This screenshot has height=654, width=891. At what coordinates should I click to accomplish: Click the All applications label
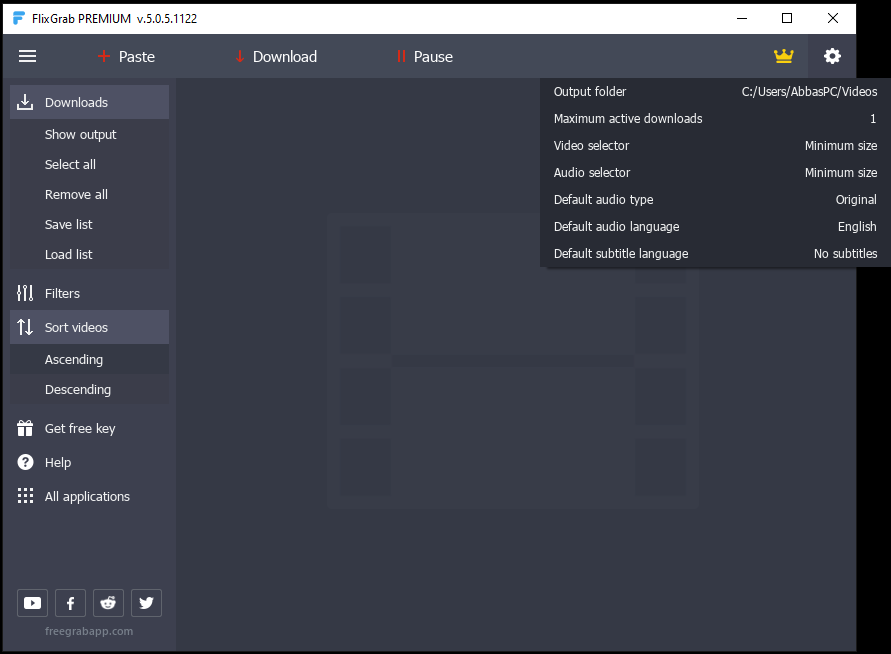87,497
